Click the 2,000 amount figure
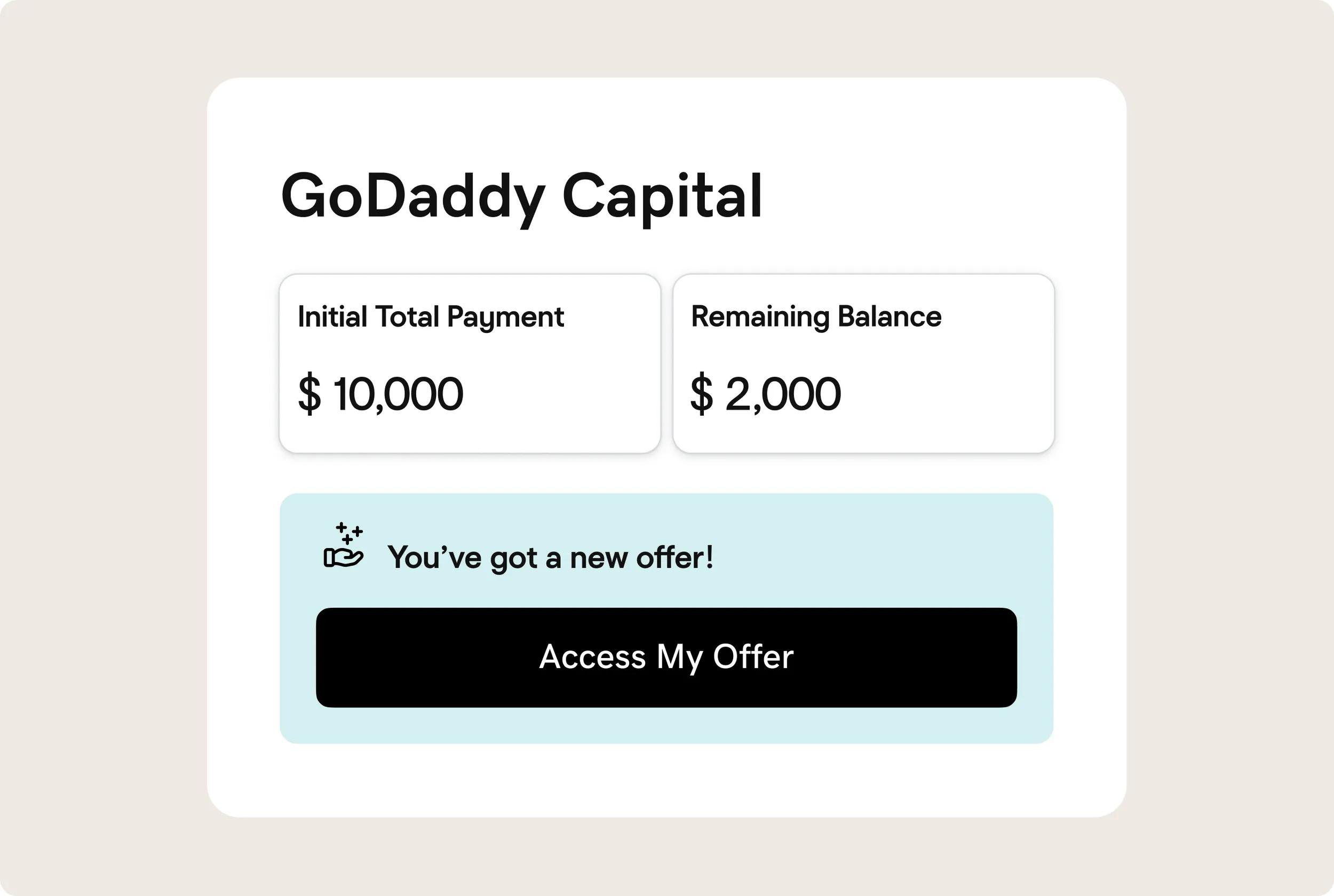This screenshot has height=896, width=1334. click(x=783, y=394)
